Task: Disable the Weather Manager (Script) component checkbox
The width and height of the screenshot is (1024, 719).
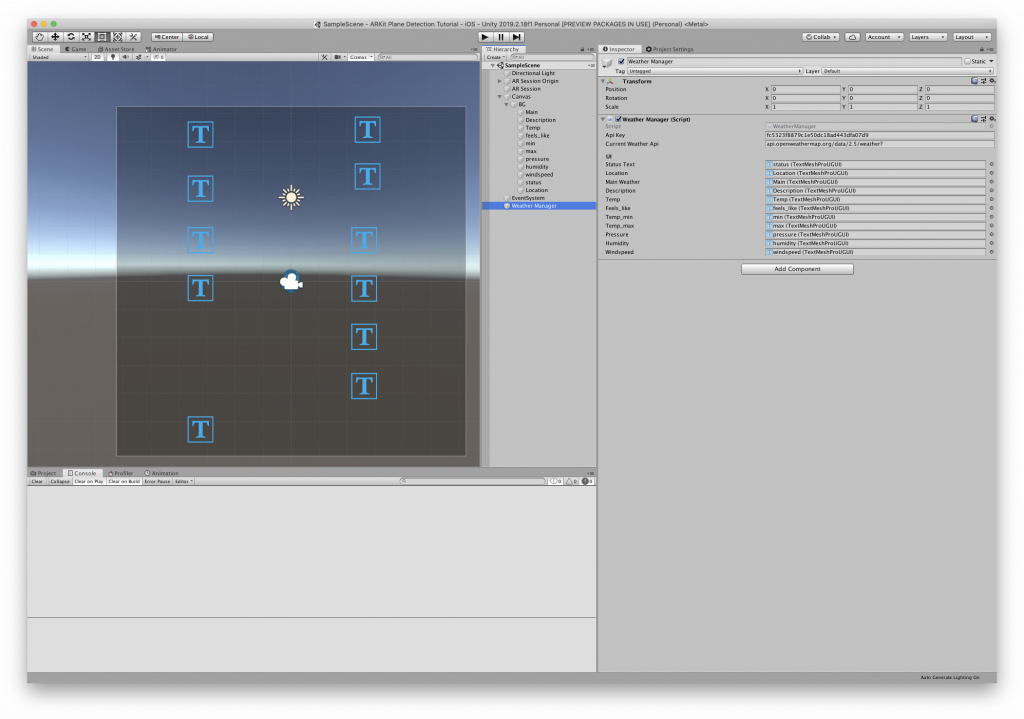Action: point(618,120)
